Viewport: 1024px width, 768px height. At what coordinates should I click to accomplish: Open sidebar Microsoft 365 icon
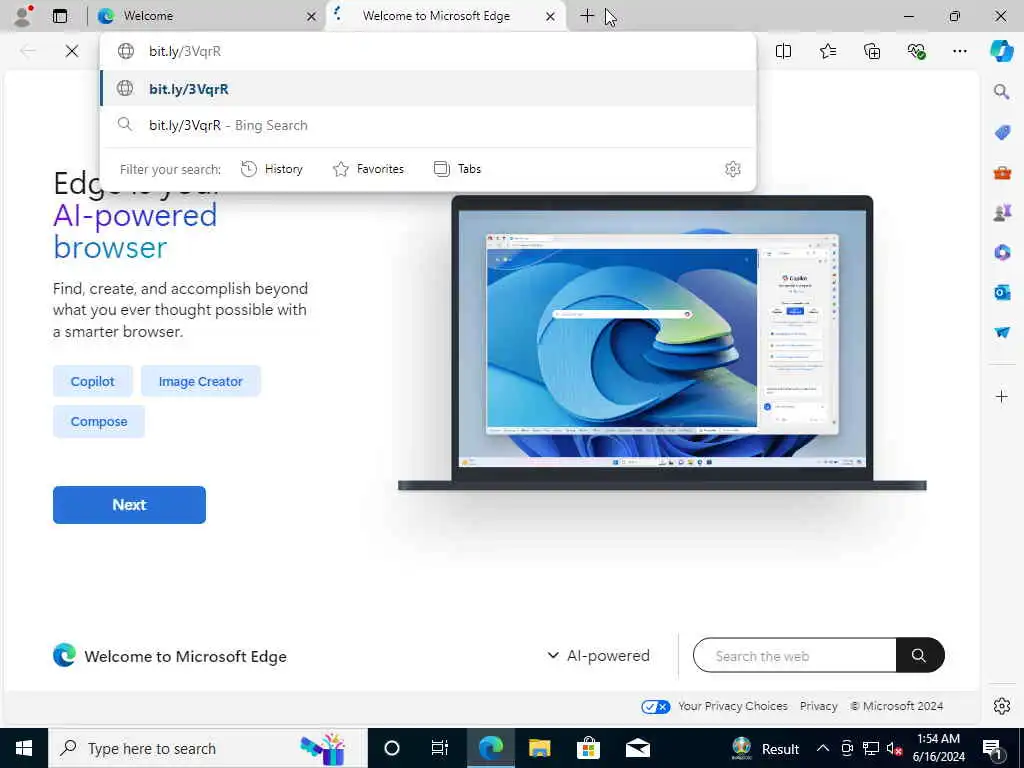[1002, 252]
